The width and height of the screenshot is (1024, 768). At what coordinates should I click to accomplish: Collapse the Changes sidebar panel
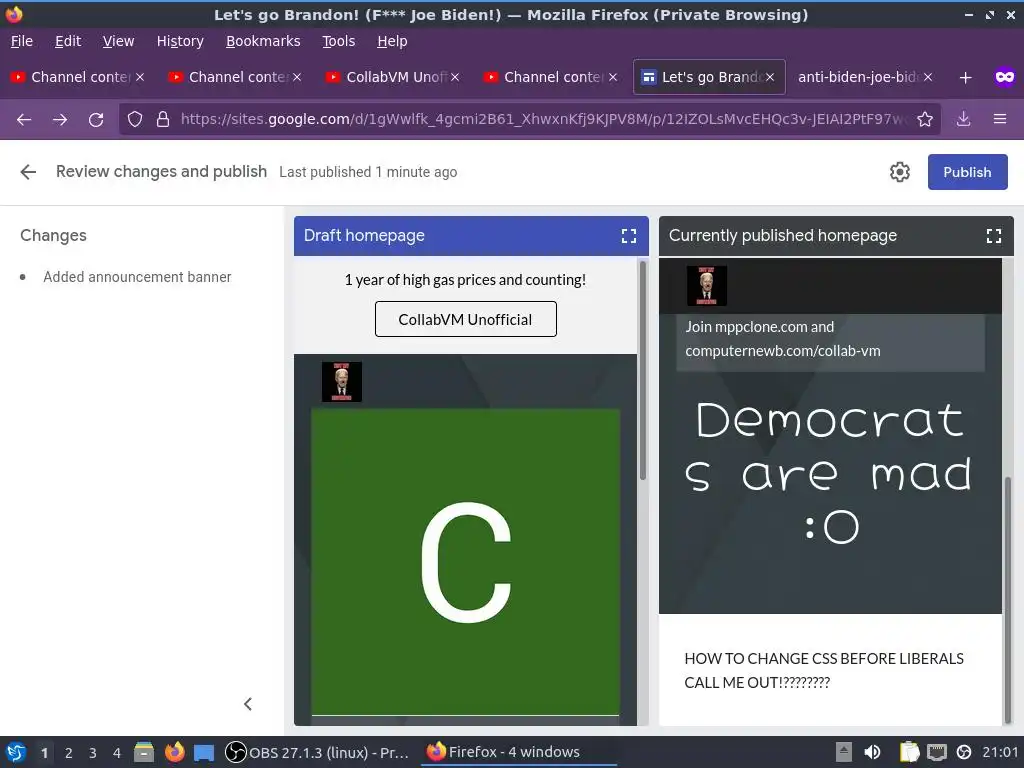[248, 704]
